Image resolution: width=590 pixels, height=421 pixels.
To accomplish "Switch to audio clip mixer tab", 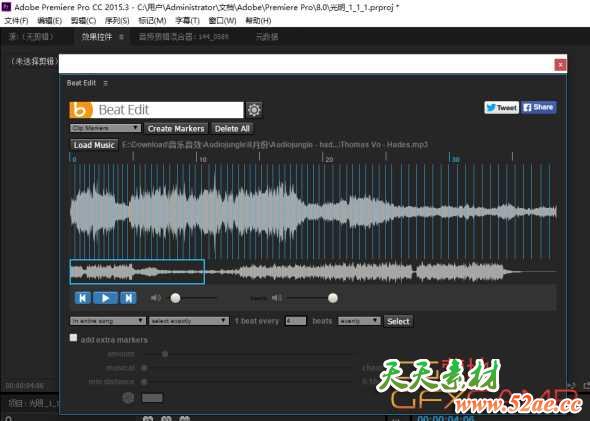I will tap(184, 37).
